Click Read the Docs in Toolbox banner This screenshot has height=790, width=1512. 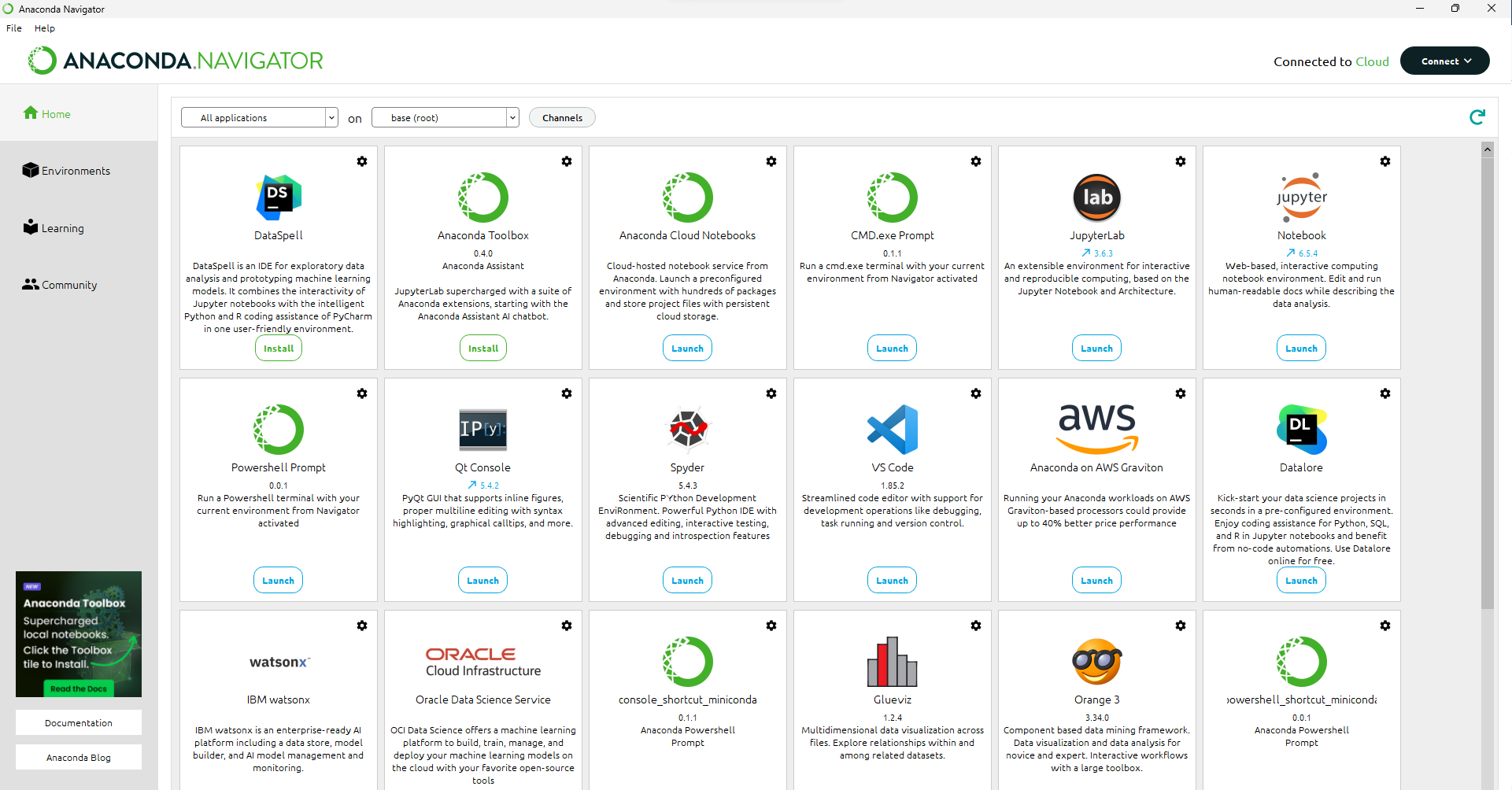click(x=79, y=688)
